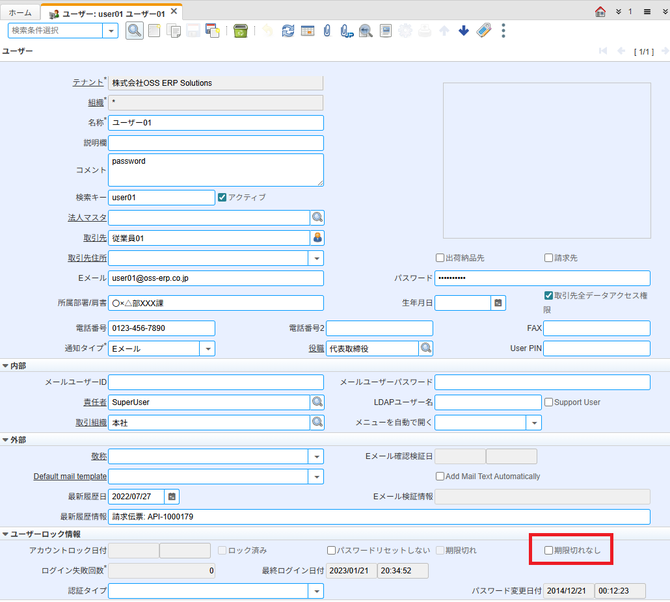Click the Save and create new icon
Viewport: 670px width, 602px height.
tap(212, 31)
